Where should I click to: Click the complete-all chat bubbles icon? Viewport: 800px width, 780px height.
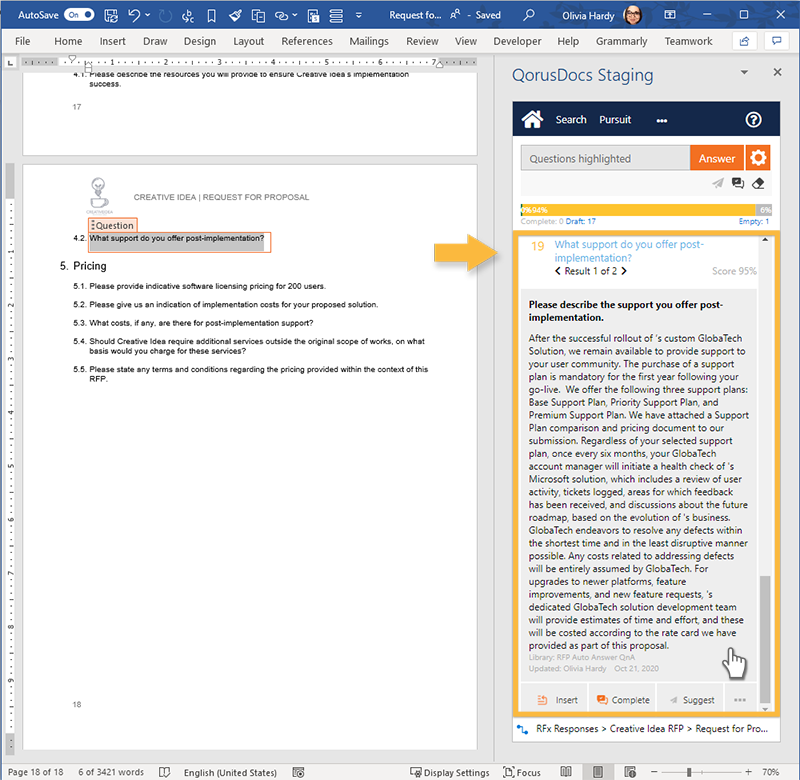point(738,183)
